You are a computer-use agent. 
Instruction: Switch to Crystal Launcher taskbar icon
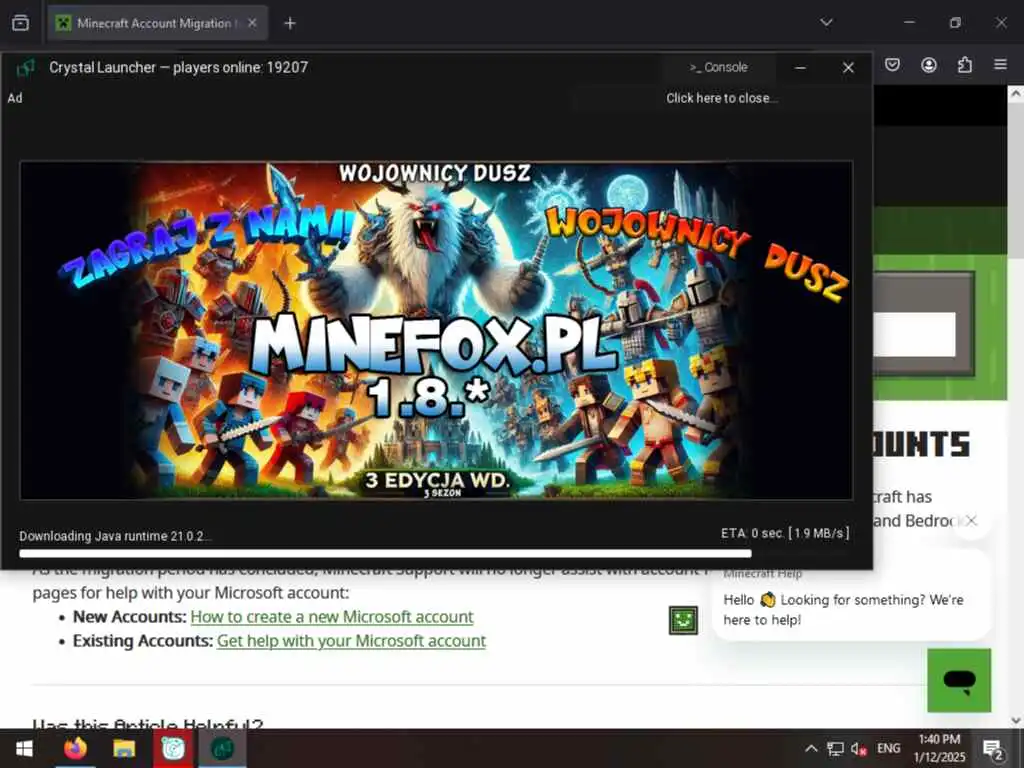click(222, 748)
